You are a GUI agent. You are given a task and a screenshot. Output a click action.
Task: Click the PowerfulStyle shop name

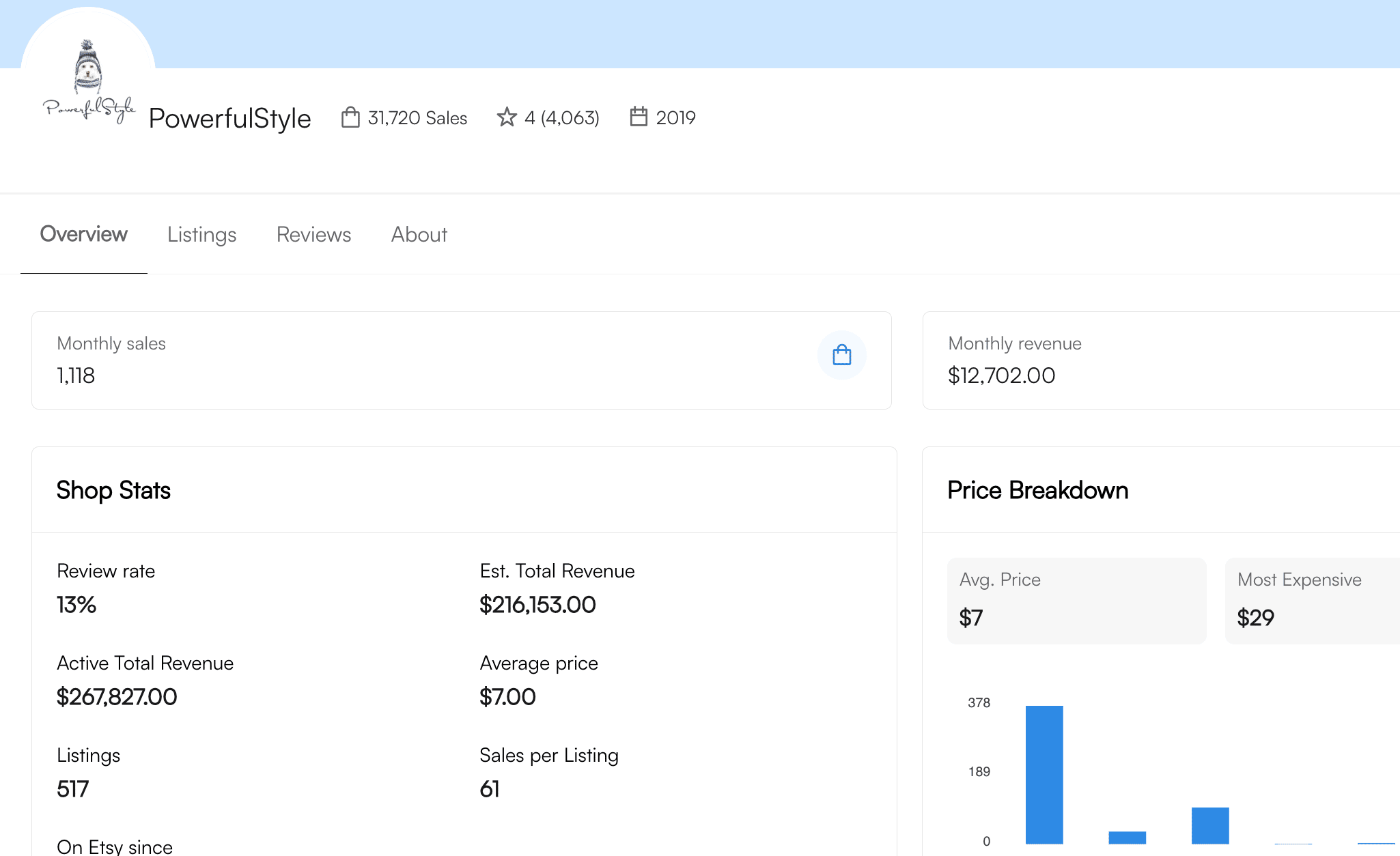pyautogui.click(x=230, y=118)
